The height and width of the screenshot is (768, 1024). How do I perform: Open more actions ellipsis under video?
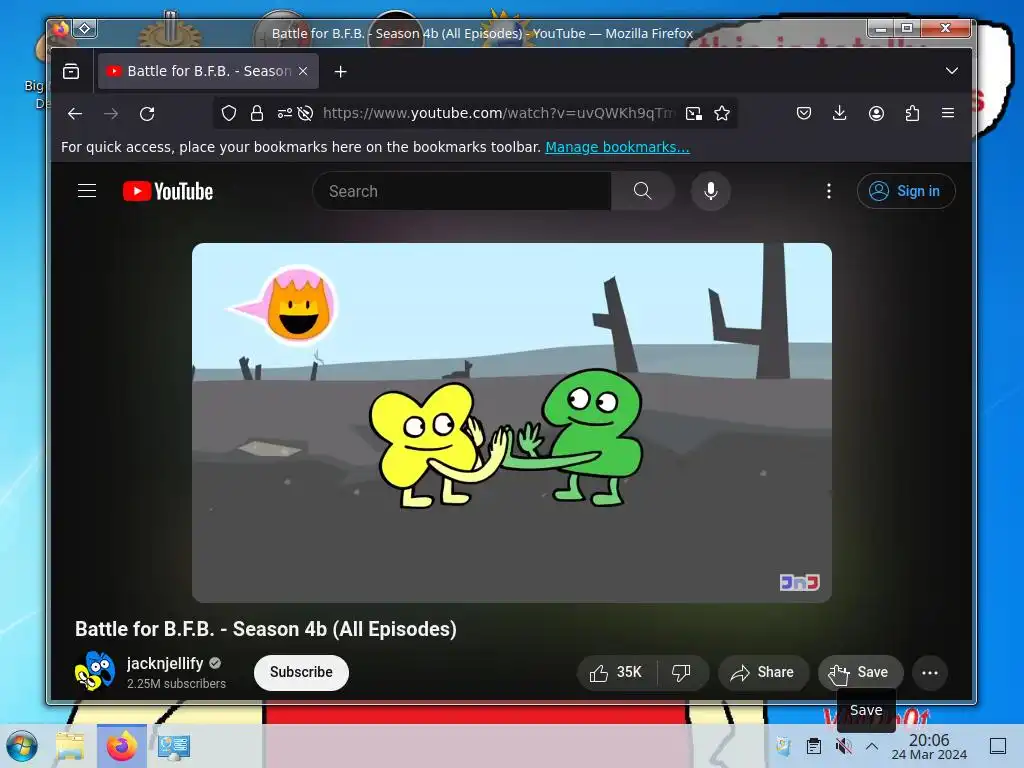point(930,673)
